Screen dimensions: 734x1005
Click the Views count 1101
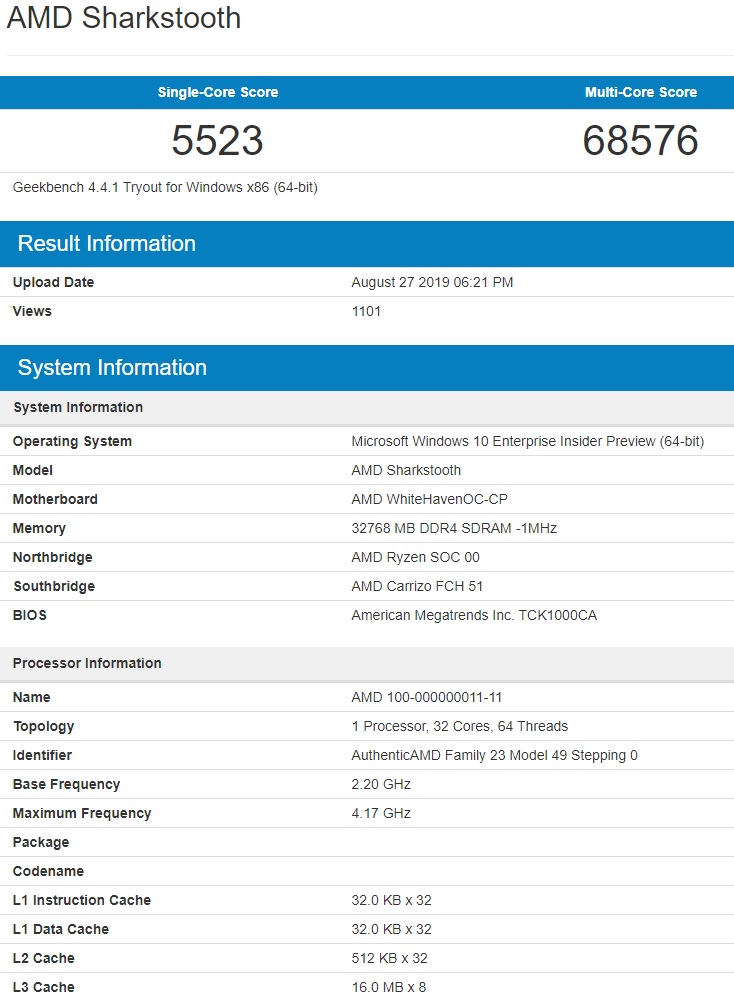coord(366,311)
